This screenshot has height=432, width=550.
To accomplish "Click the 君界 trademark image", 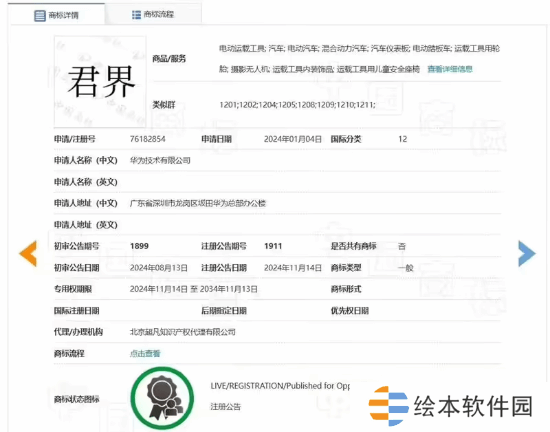I will [100, 81].
